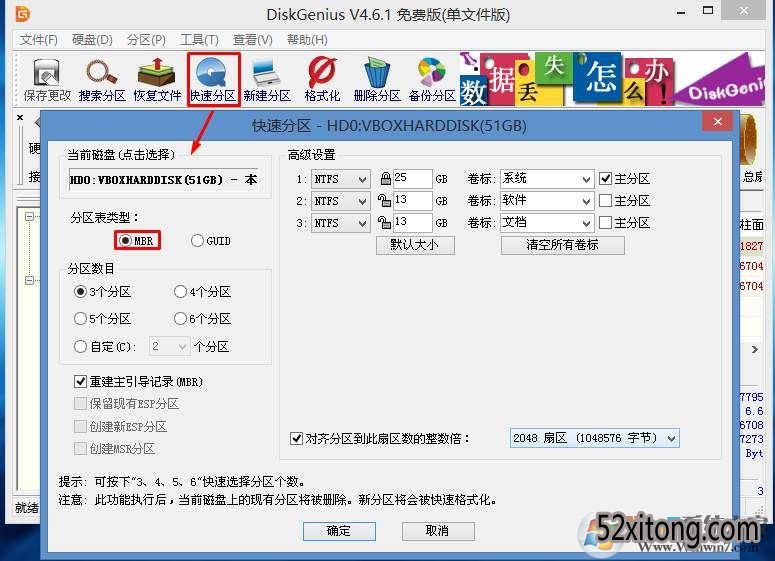Screen dimensions: 775x561
Task: Open Search Partition (搜索分区) tool
Action: tap(102, 80)
